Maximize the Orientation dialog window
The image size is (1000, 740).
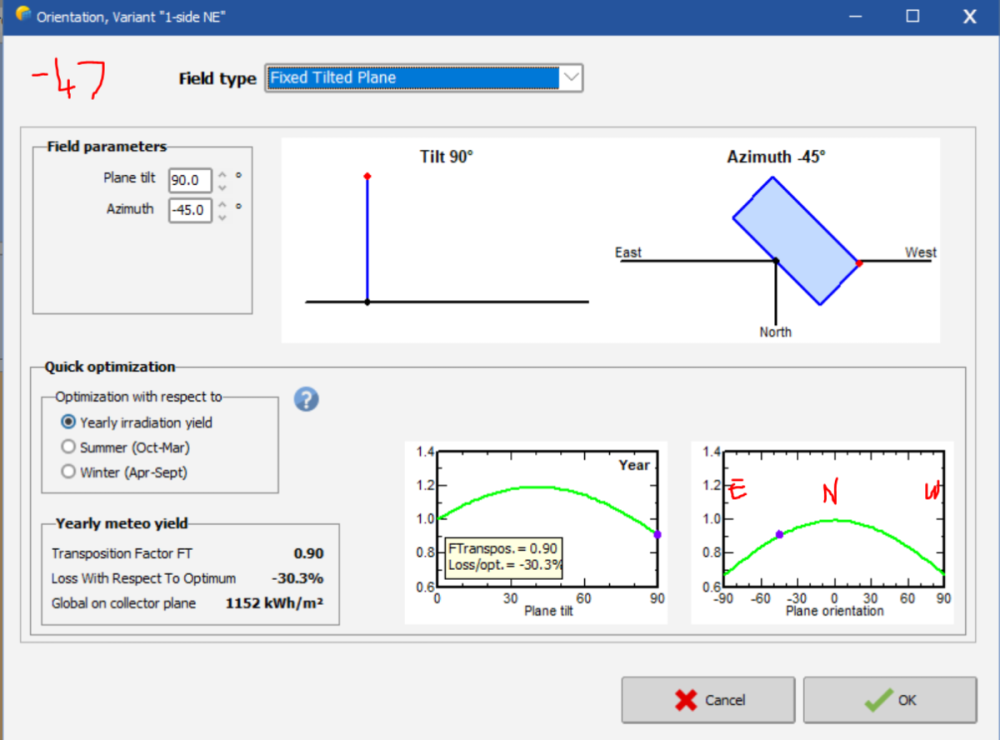(x=912, y=16)
